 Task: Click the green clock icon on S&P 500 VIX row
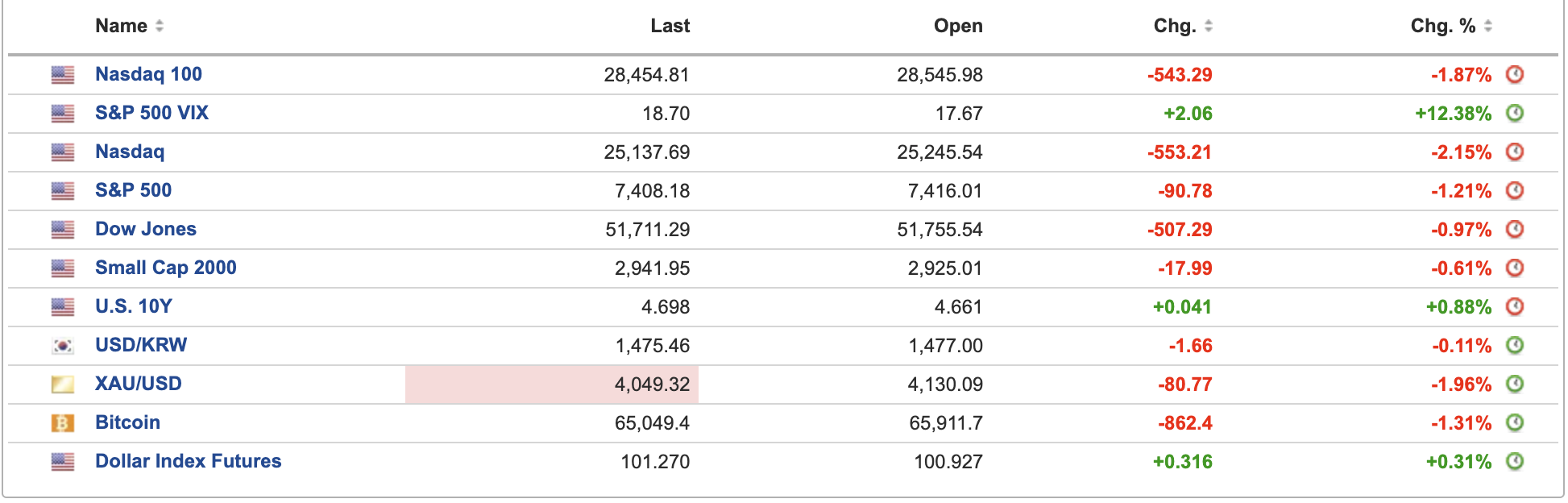pos(1515,113)
